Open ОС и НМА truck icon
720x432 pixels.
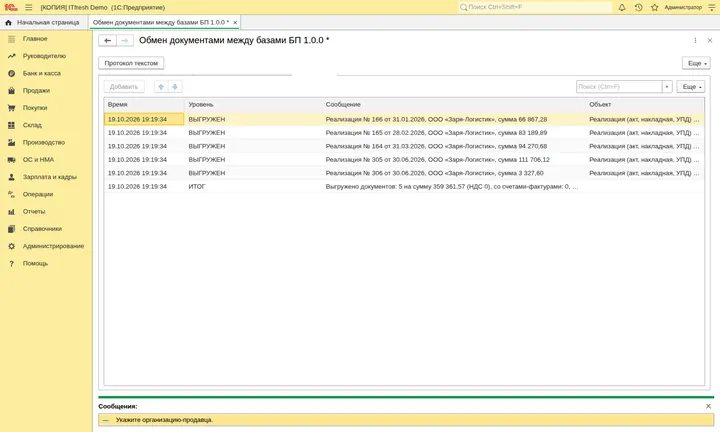pos(11,160)
